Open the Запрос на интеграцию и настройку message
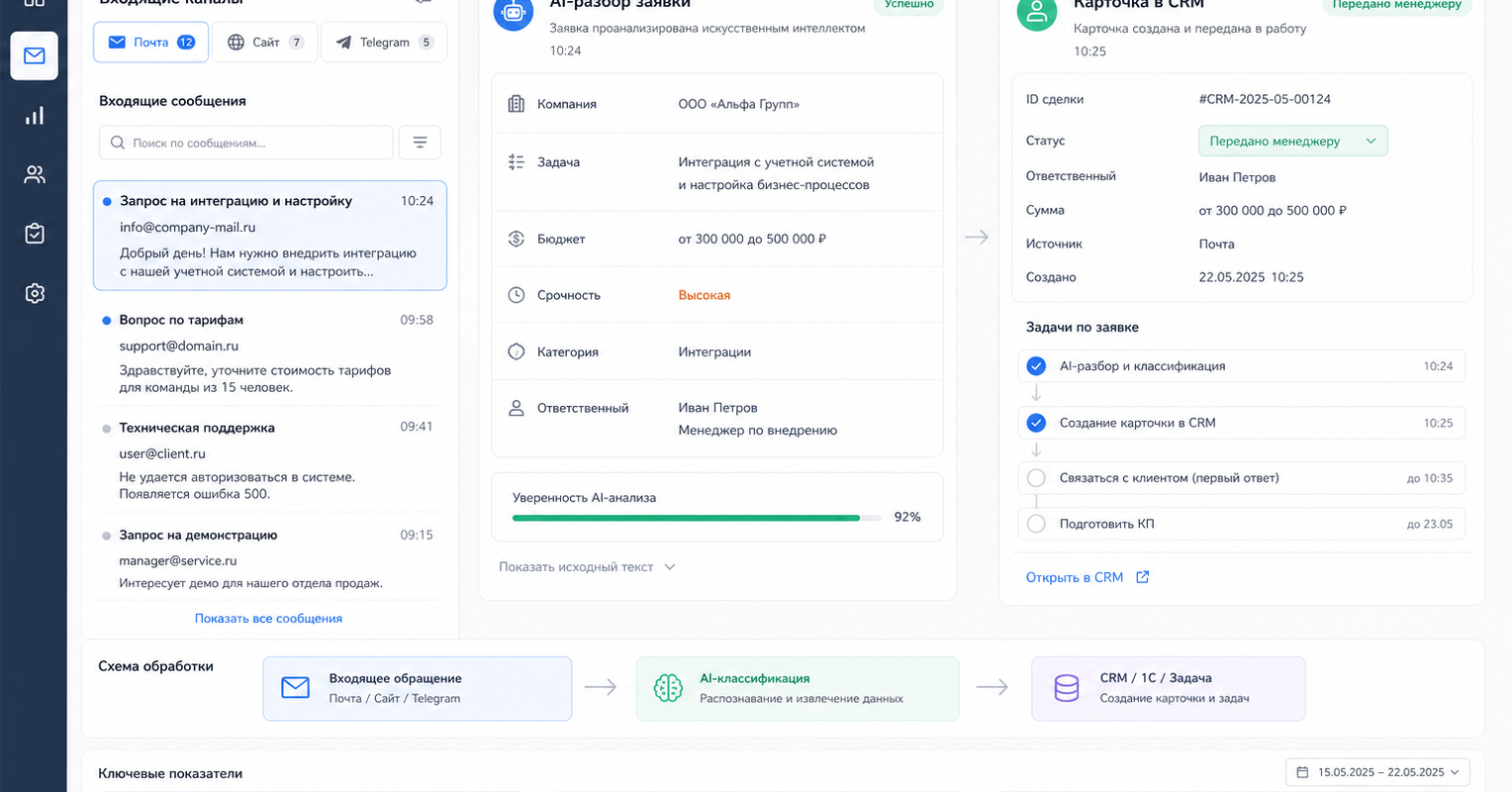The width and height of the screenshot is (1512, 792). (270, 236)
